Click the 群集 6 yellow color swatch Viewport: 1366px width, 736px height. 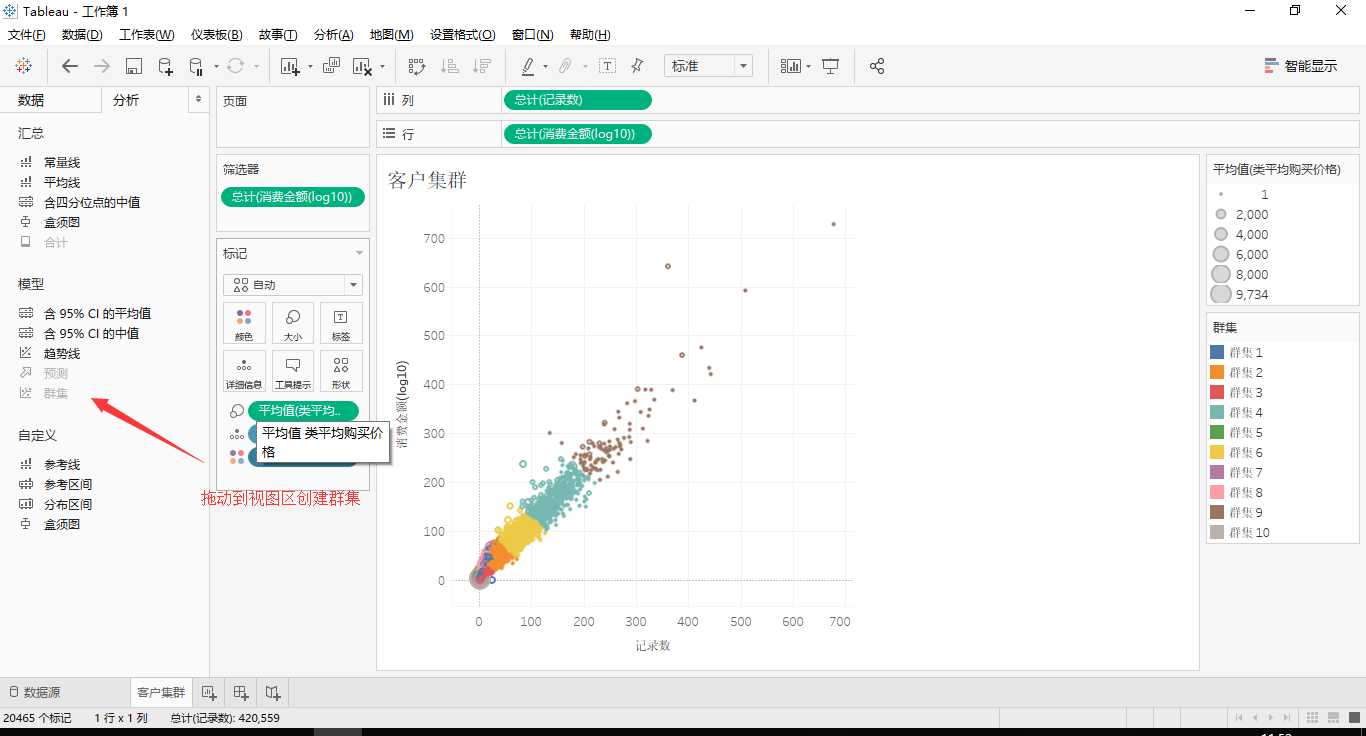click(x=1217, y=452)
